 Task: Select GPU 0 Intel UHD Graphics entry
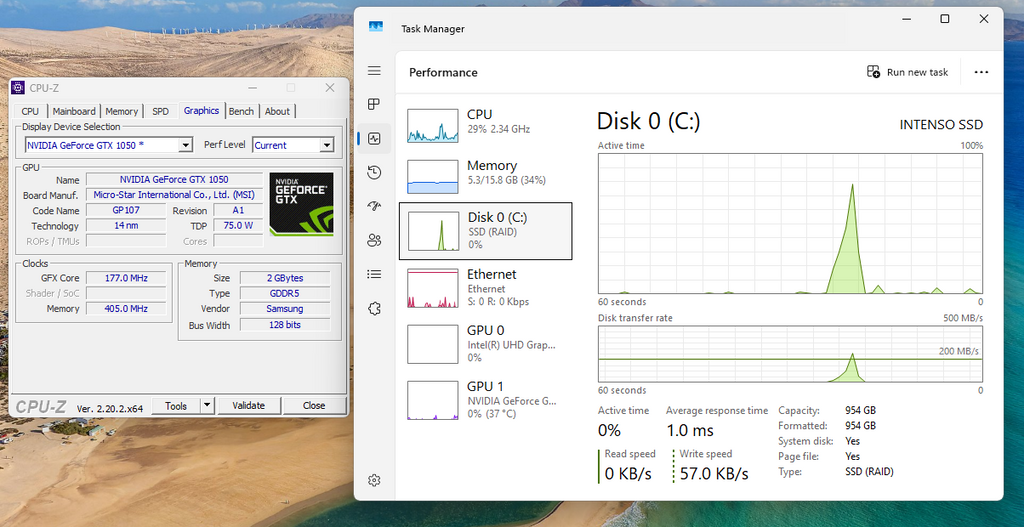click(485, 343)
